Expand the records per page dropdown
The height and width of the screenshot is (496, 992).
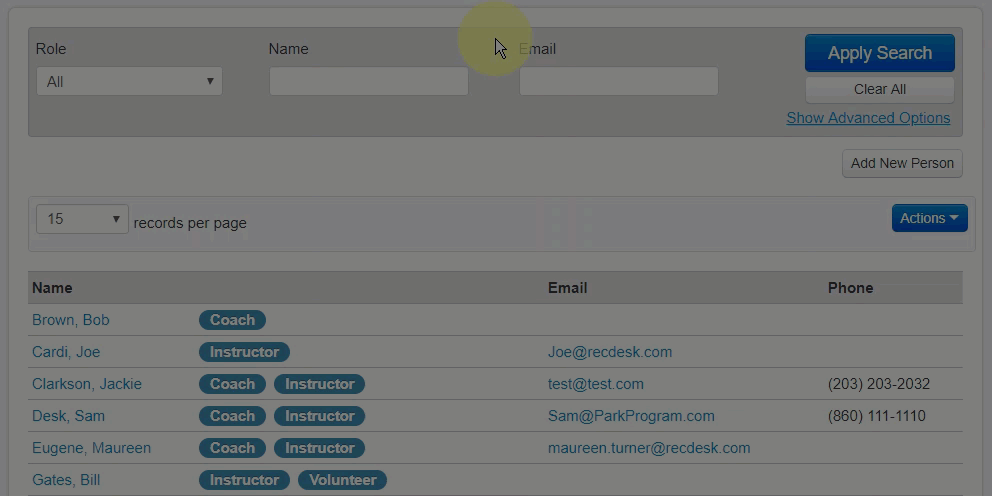82,219
